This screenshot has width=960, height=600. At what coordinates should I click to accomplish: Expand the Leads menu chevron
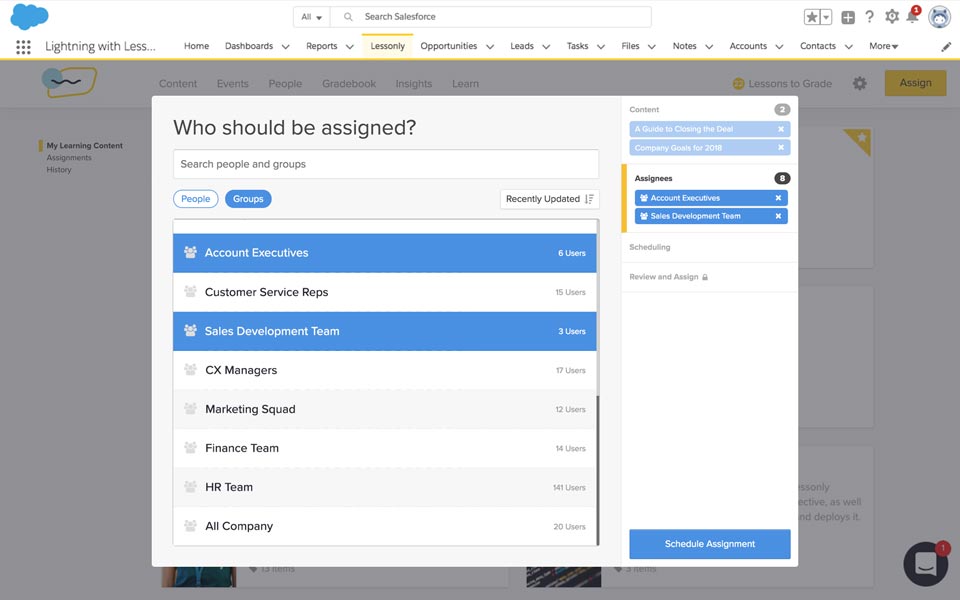tap(546, 47)
